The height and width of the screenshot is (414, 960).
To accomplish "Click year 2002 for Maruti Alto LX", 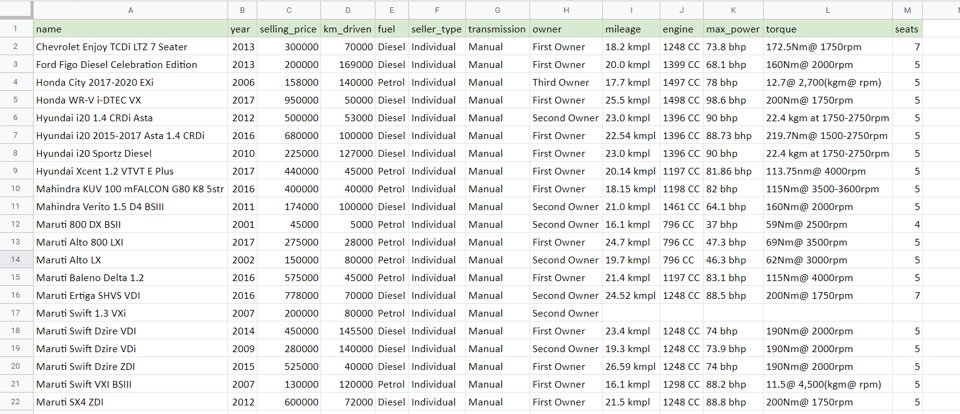I will 242,260.
